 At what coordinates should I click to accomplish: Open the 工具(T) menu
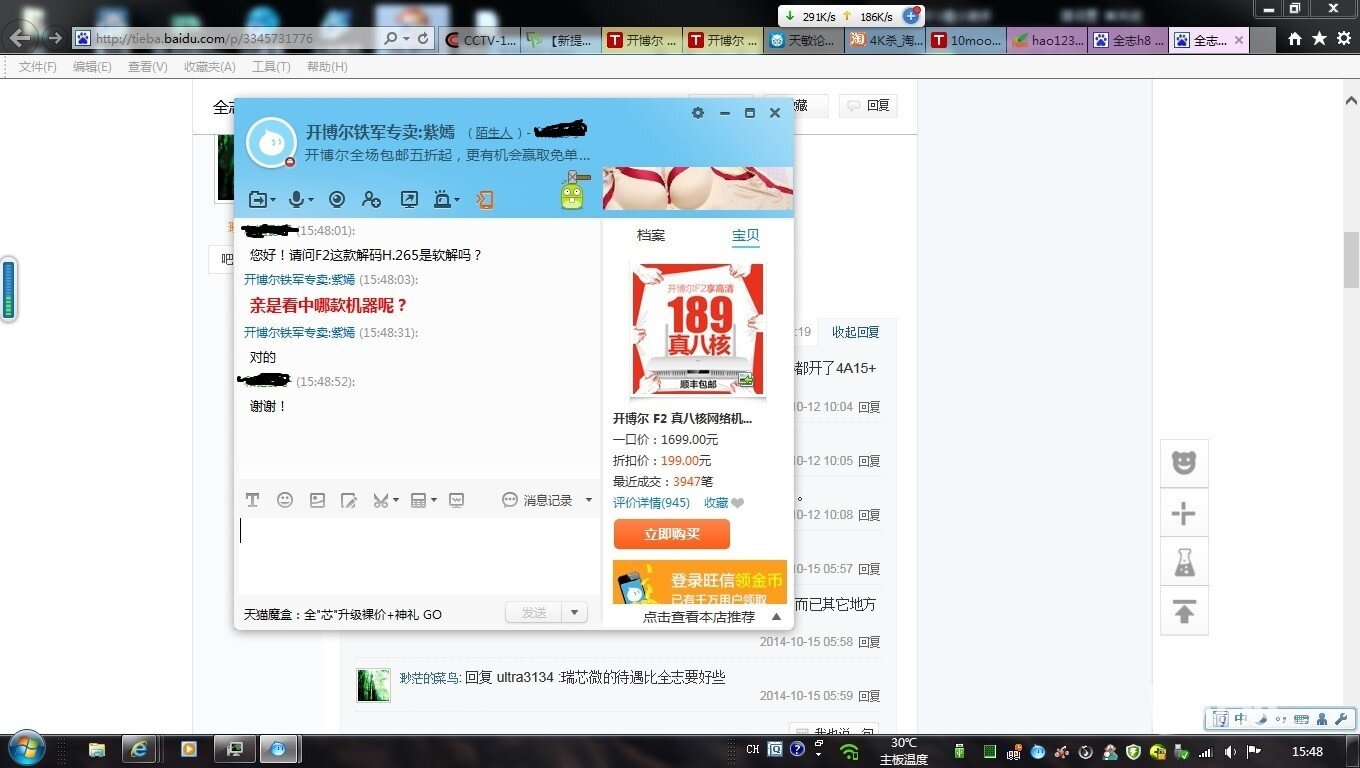[x=271, y=67]
